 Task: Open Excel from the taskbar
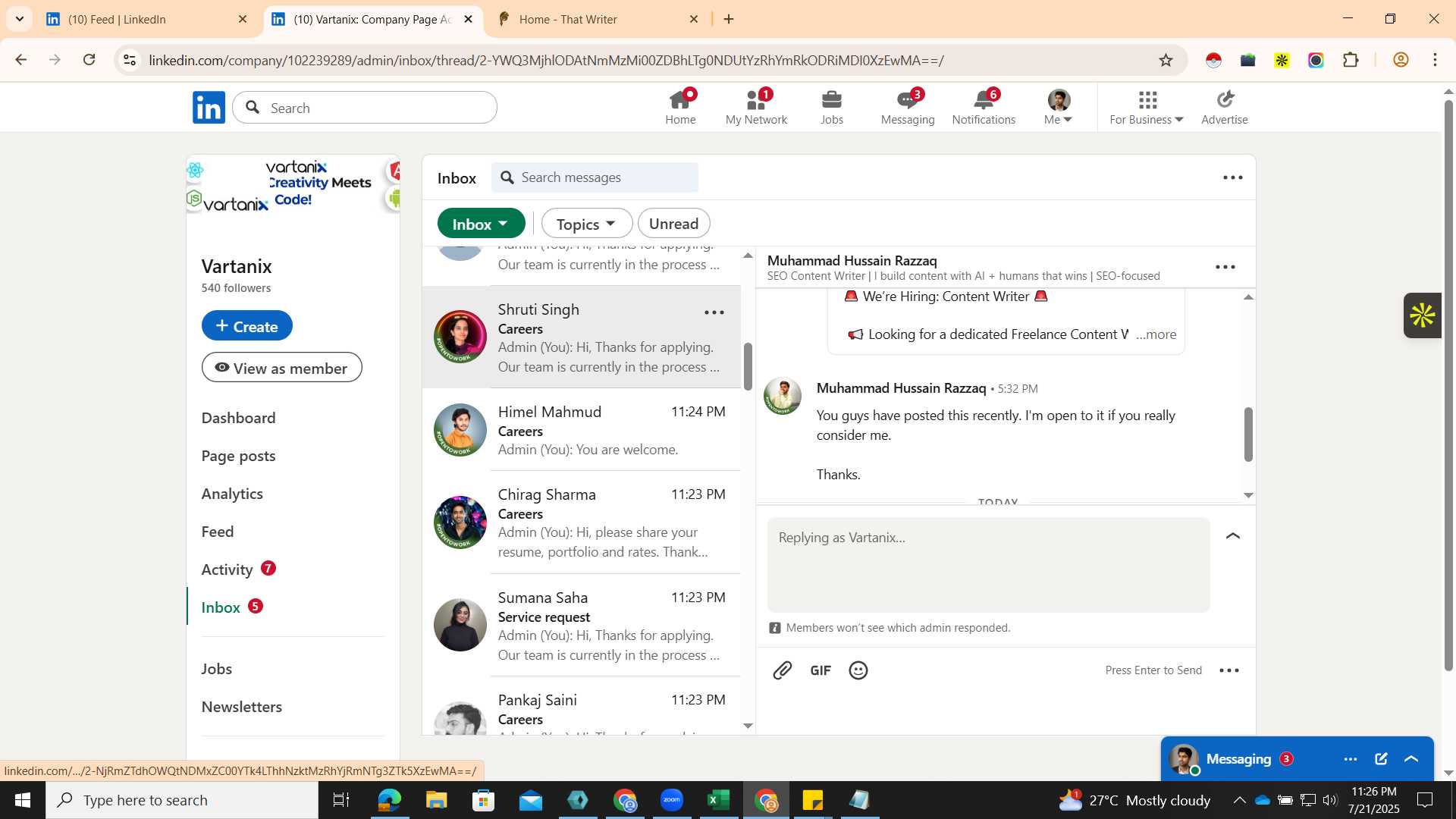click(x=718, y=800)
